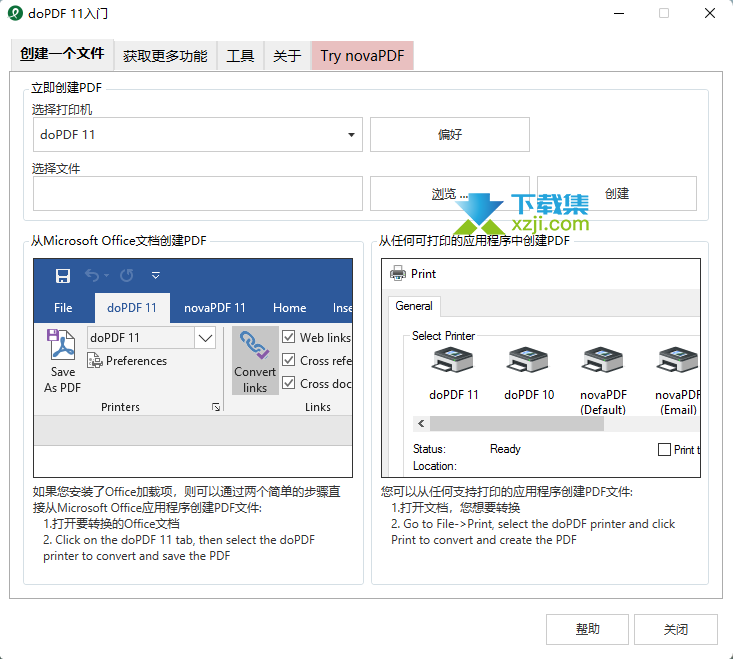
Task: Click the 选择文件 path input field
Action: pos(198,193)
